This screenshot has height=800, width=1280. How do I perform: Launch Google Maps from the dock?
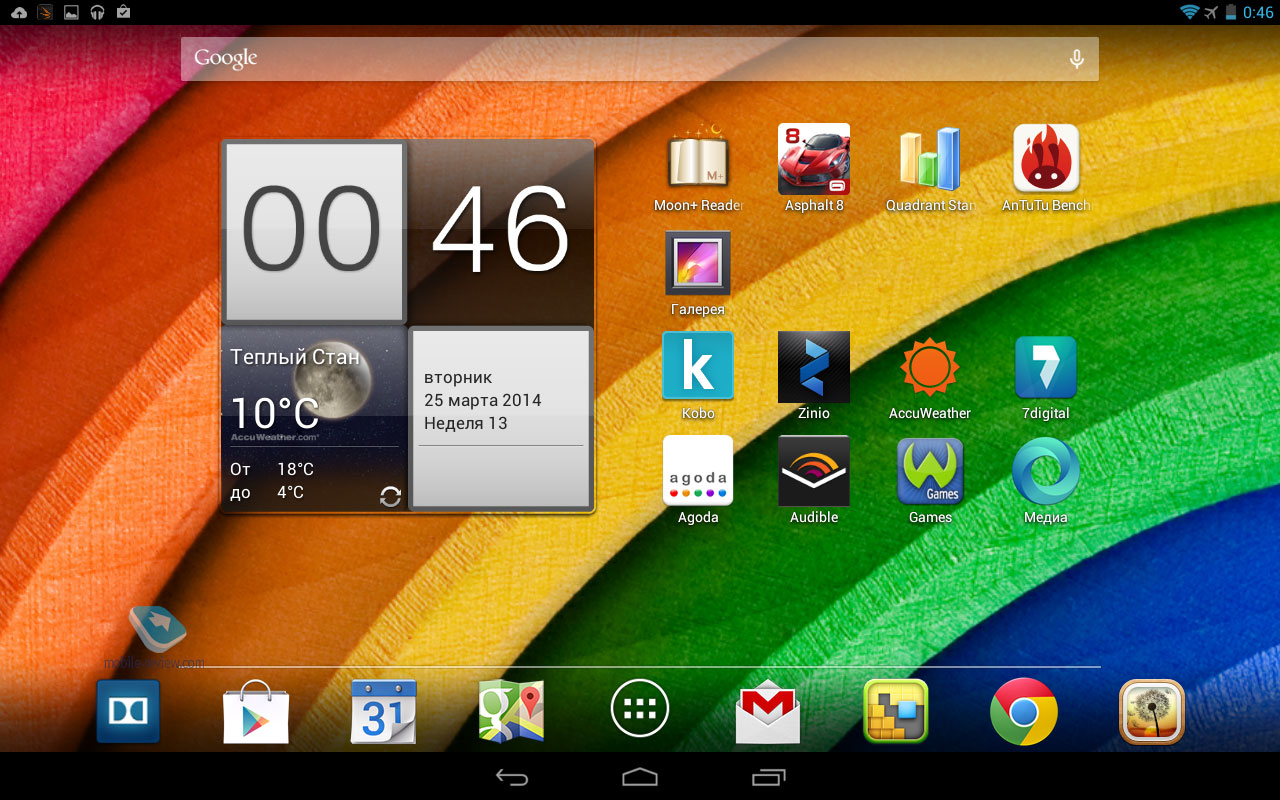[512, 711]
